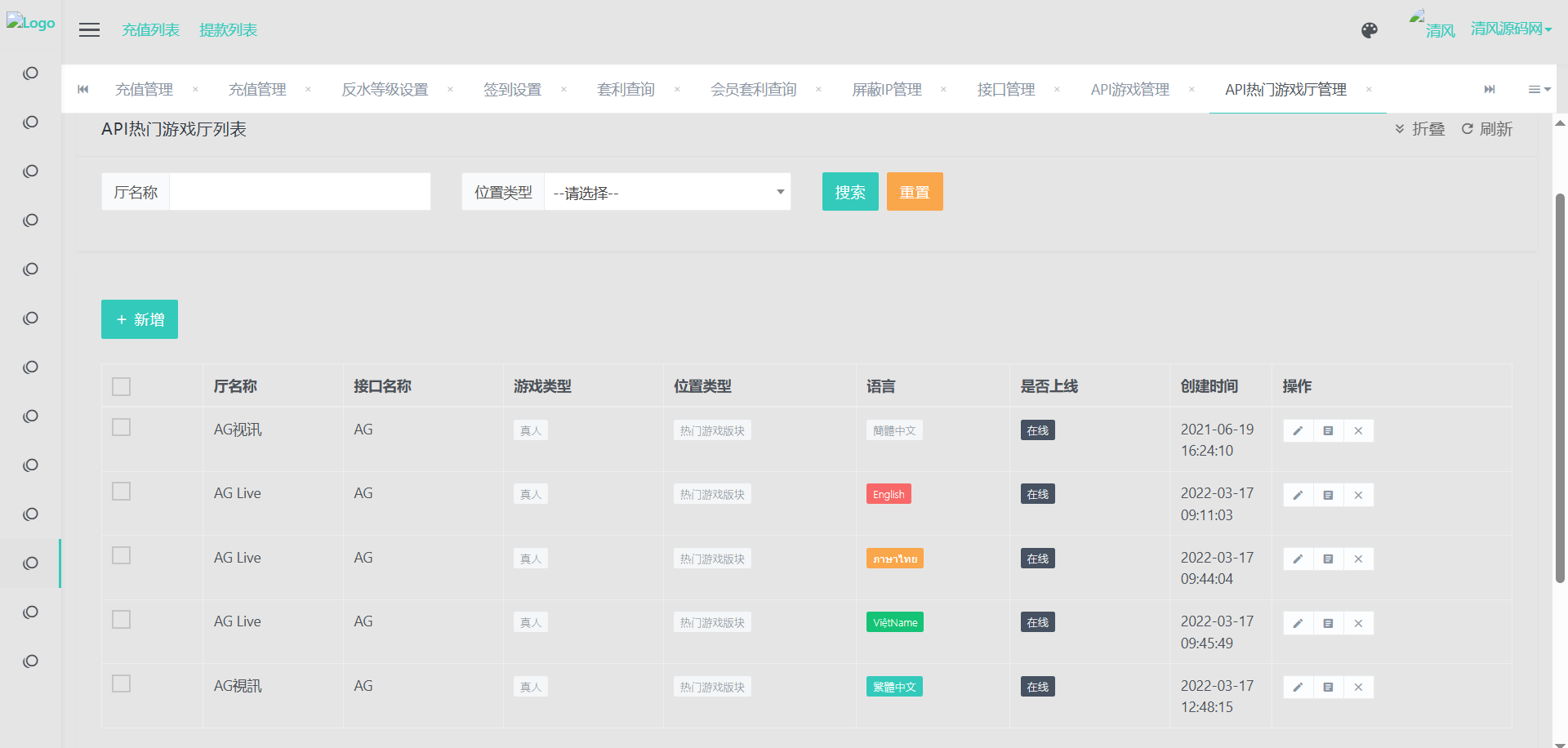Viewport: 1568px width, 748px height.
Task: Open the 会员套利查询 tab
Action: tap(753, 89)
